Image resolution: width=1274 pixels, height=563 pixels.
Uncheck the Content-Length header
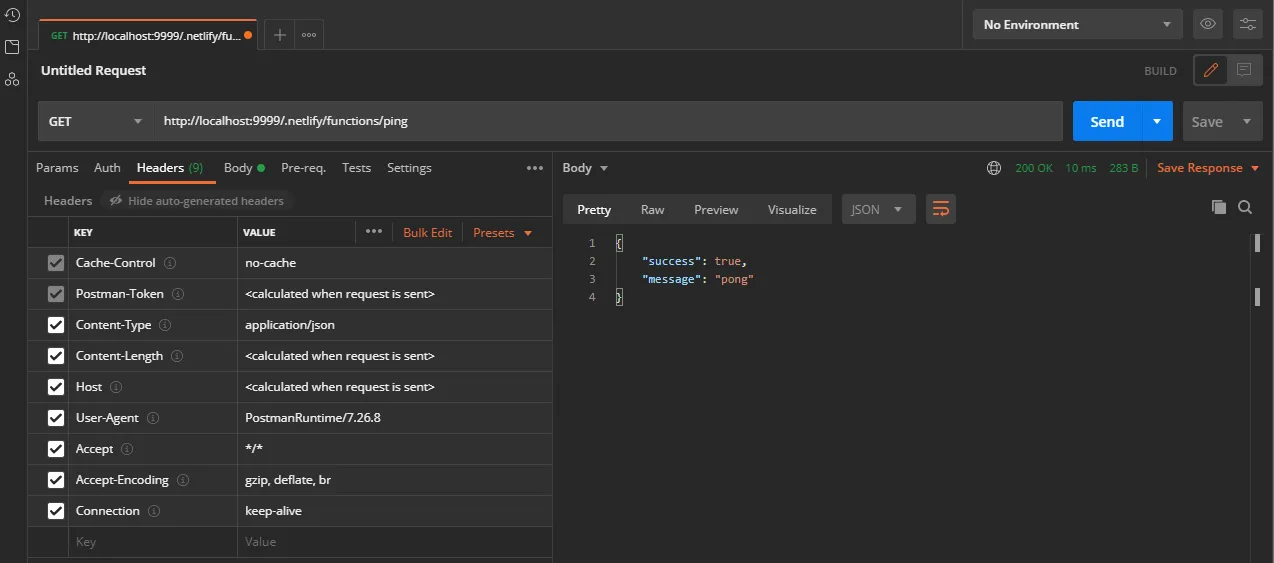click(x=56, y=356)
